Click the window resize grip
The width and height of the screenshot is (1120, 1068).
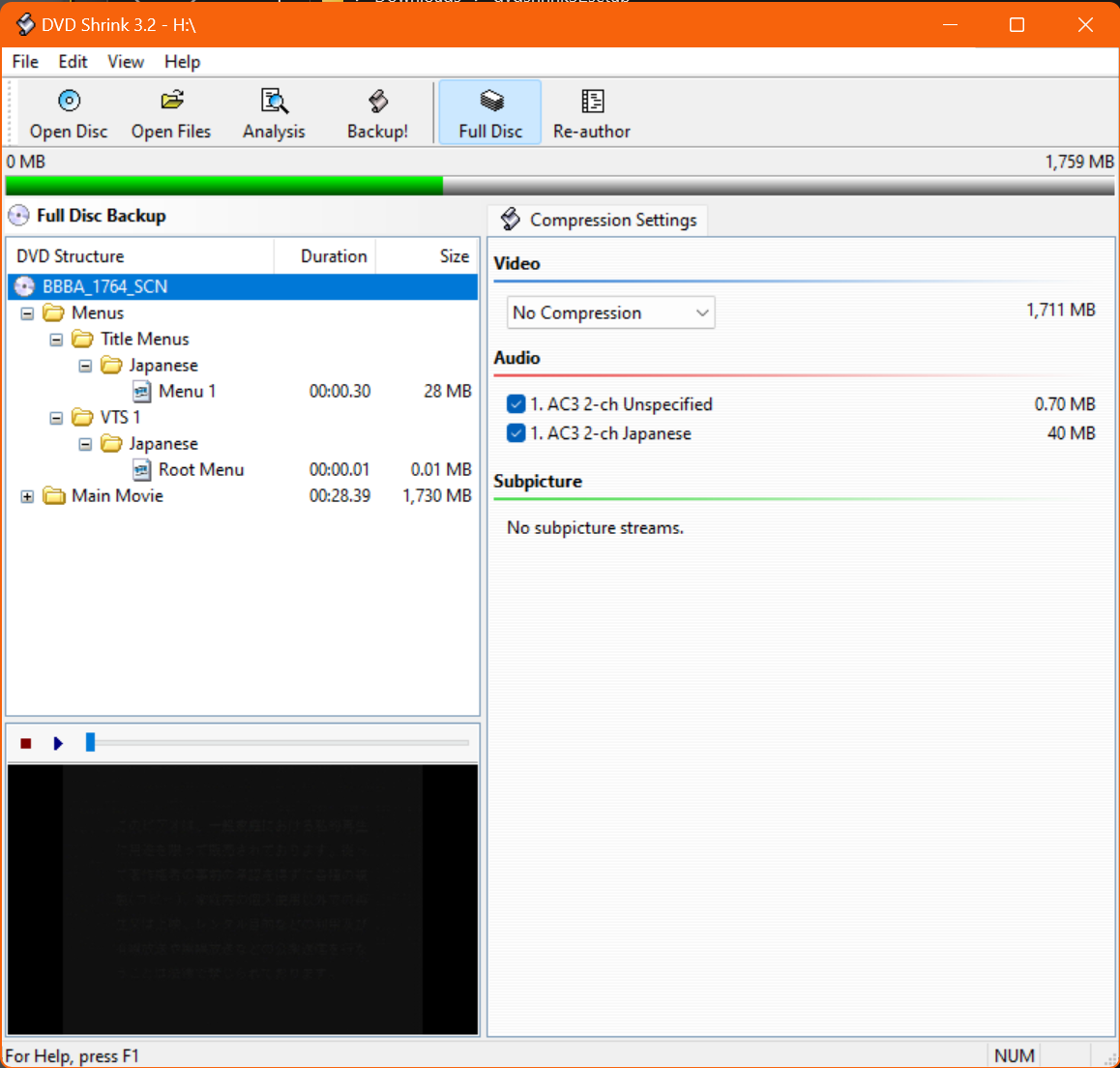pyautogui.click(x=1109, y=1058)
